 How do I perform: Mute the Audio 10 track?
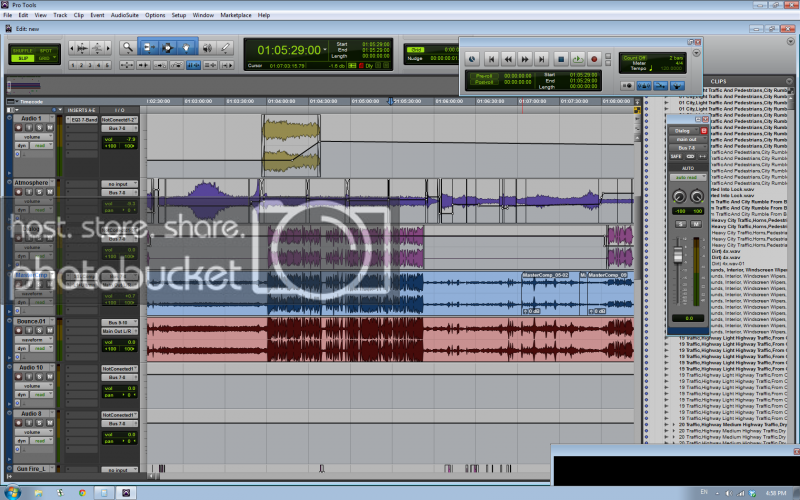(49, 377)
